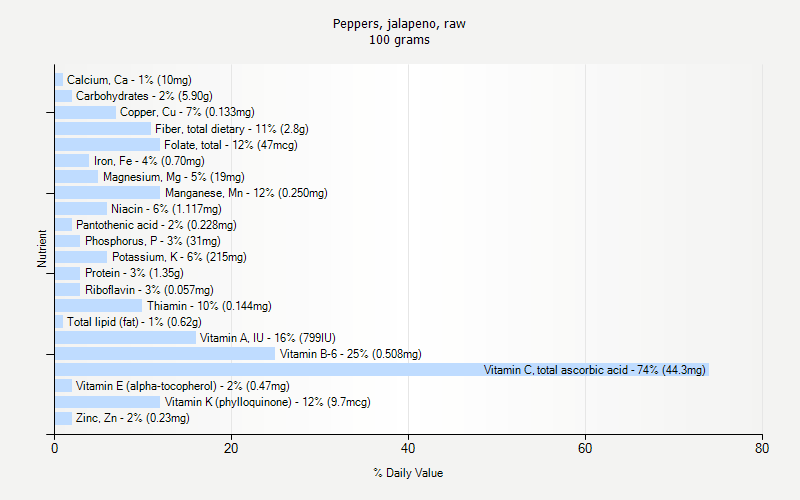Click the Potassium, K 6% label

click(179, 257)
